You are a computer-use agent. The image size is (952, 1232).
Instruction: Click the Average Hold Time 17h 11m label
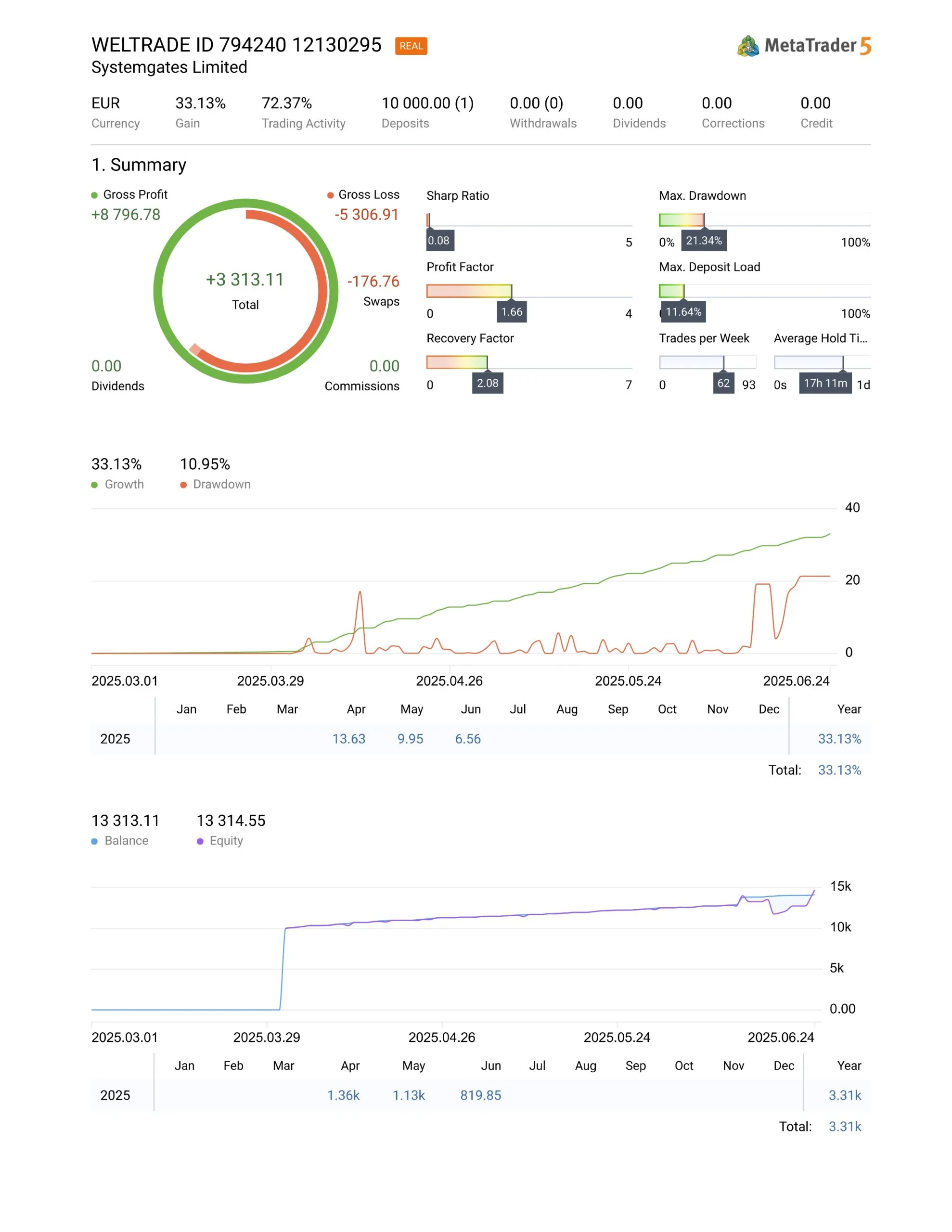(x=824, y=383)
